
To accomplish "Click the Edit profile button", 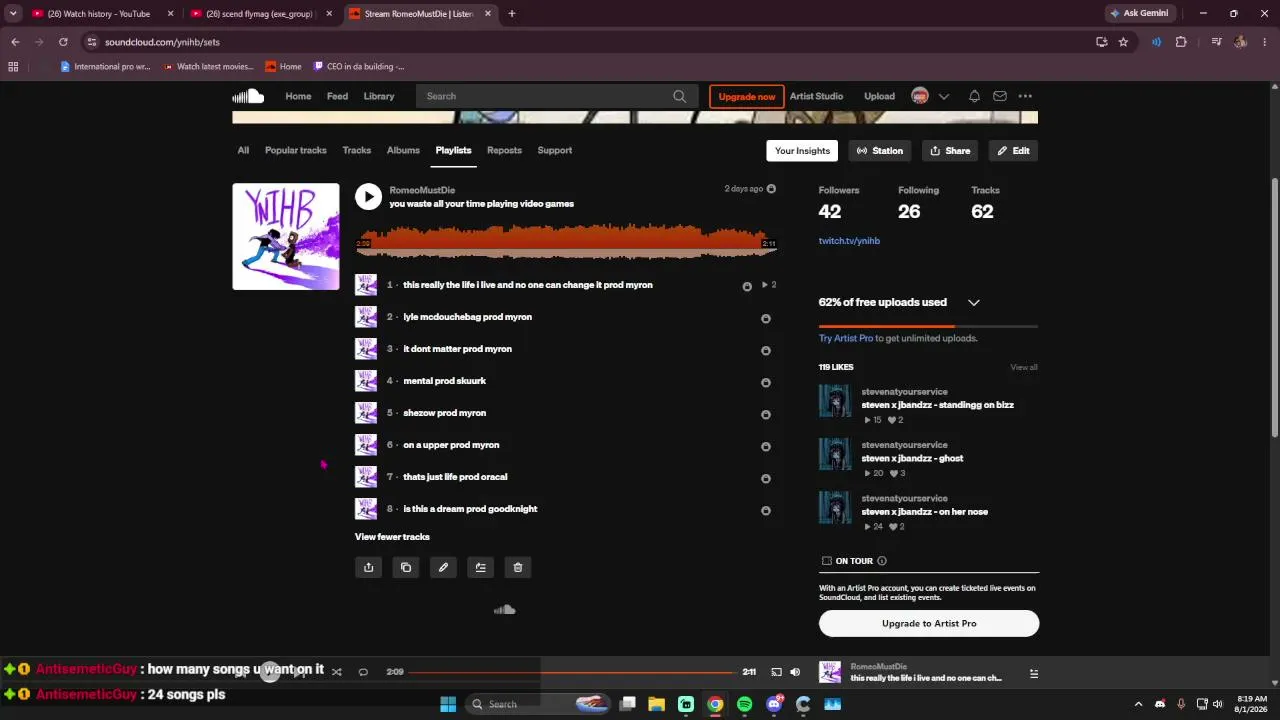I will point(1013,151).
